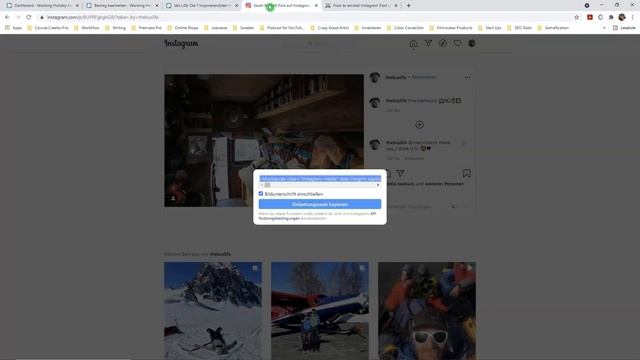Click the Instagram logo
This screenshot has height=360, width=640.
pyautogui.click(x=181, y=43)
